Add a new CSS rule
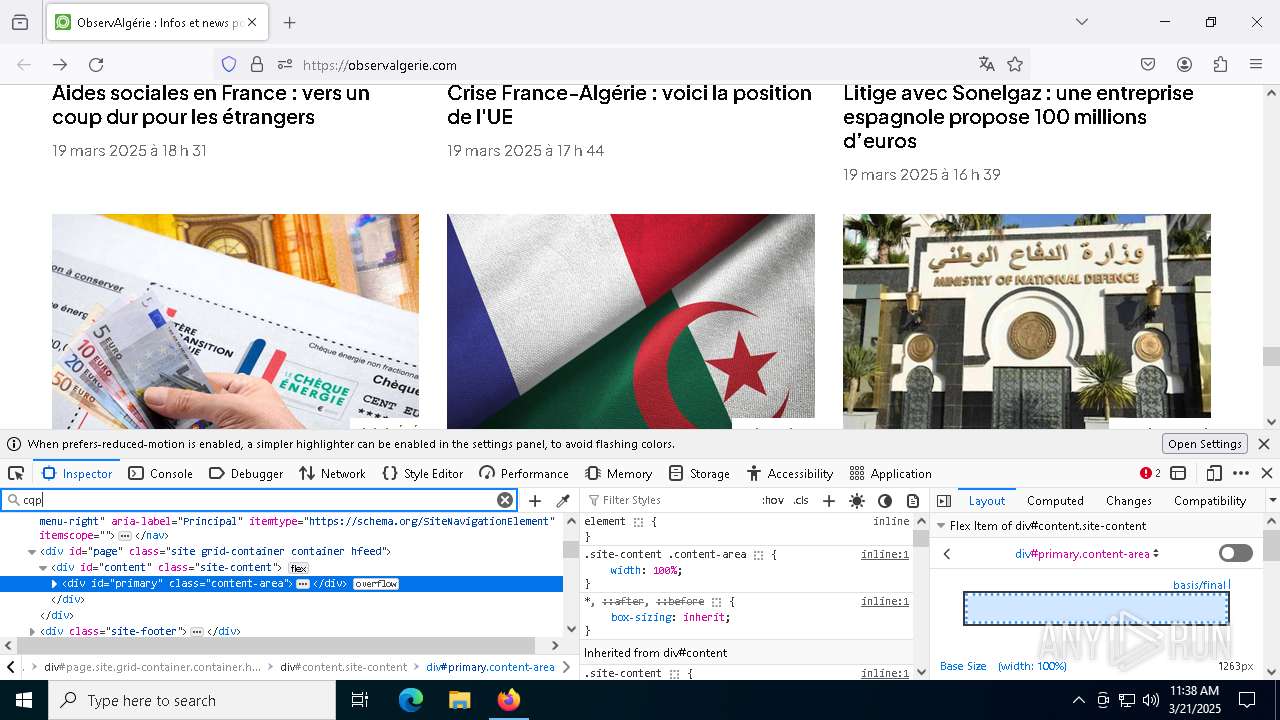 [x=828, y=500]
